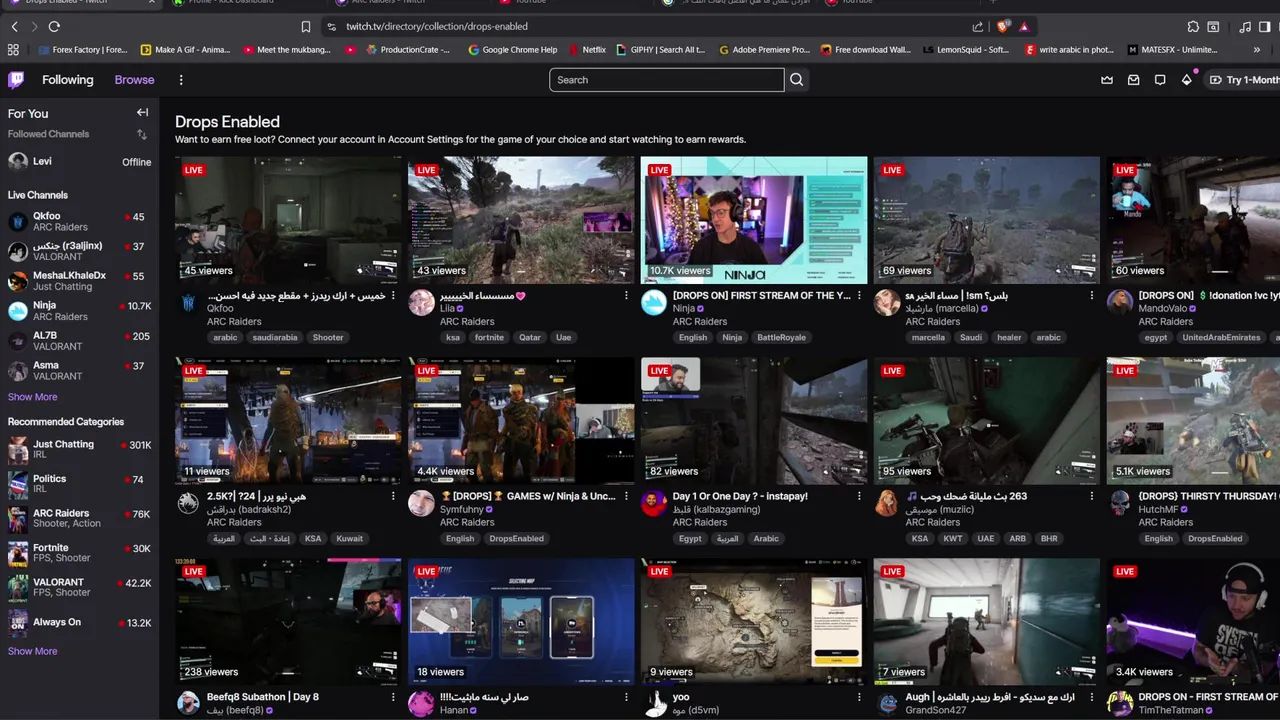1280x720 pixels.
Task: Open options menu for marcella's stream card
Action: [x=1092, y=296]
